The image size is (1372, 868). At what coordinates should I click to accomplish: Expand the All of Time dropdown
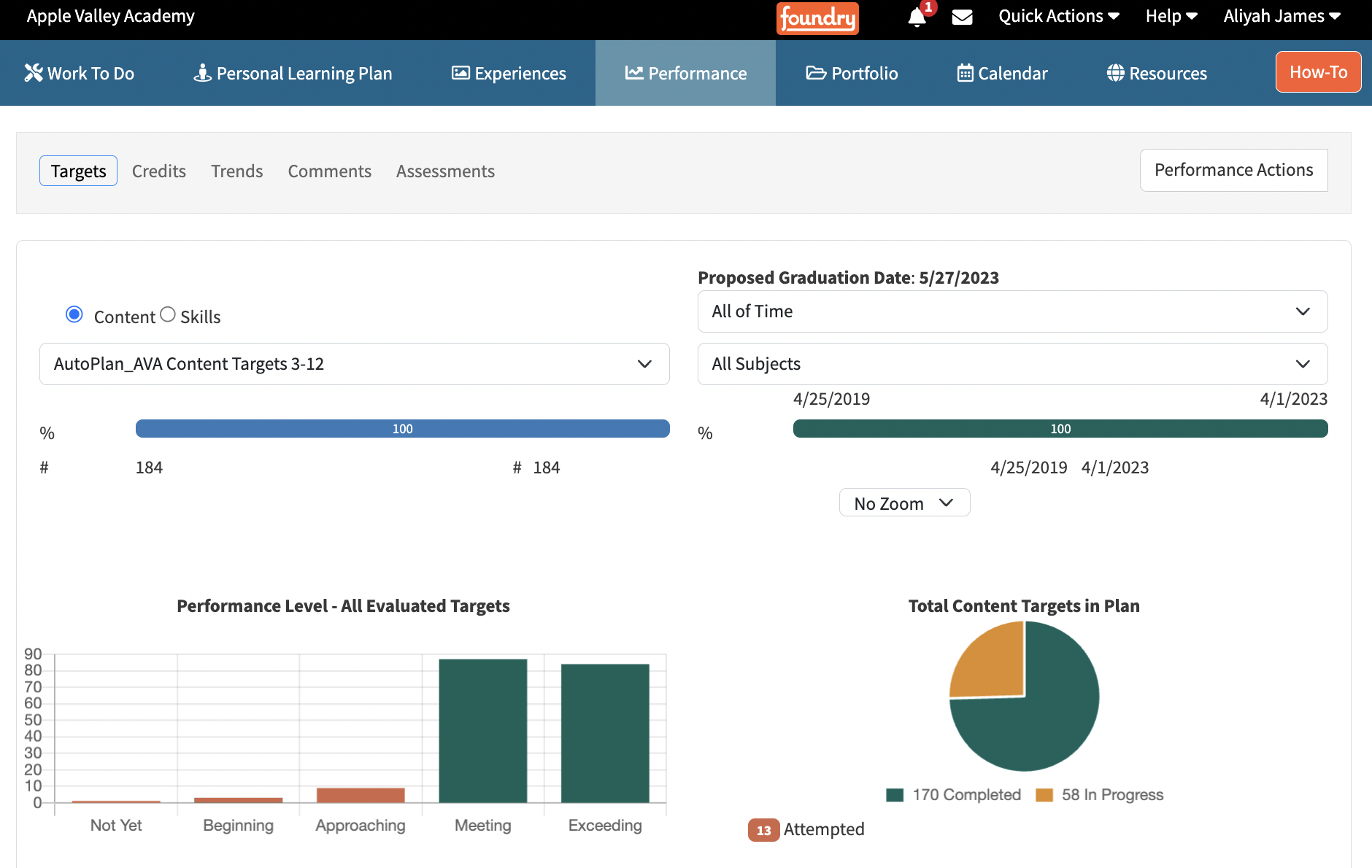tap(1012, 311)
